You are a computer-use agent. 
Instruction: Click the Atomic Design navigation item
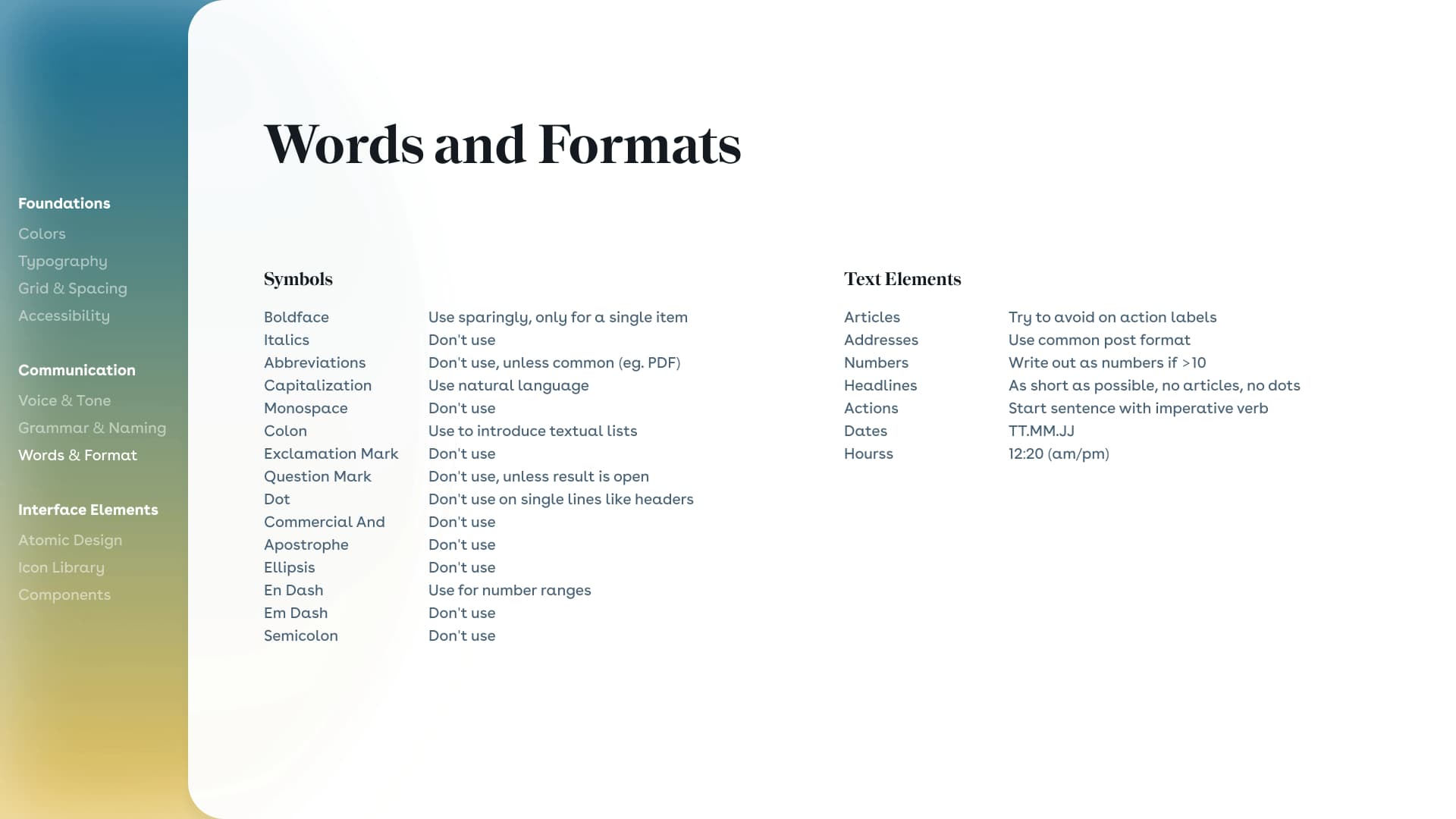click(70, 540)
